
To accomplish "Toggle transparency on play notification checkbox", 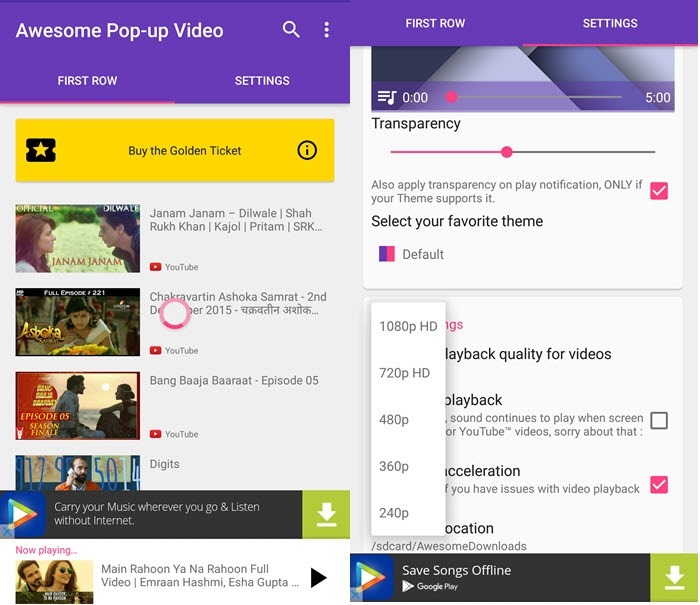I will 659,191.
